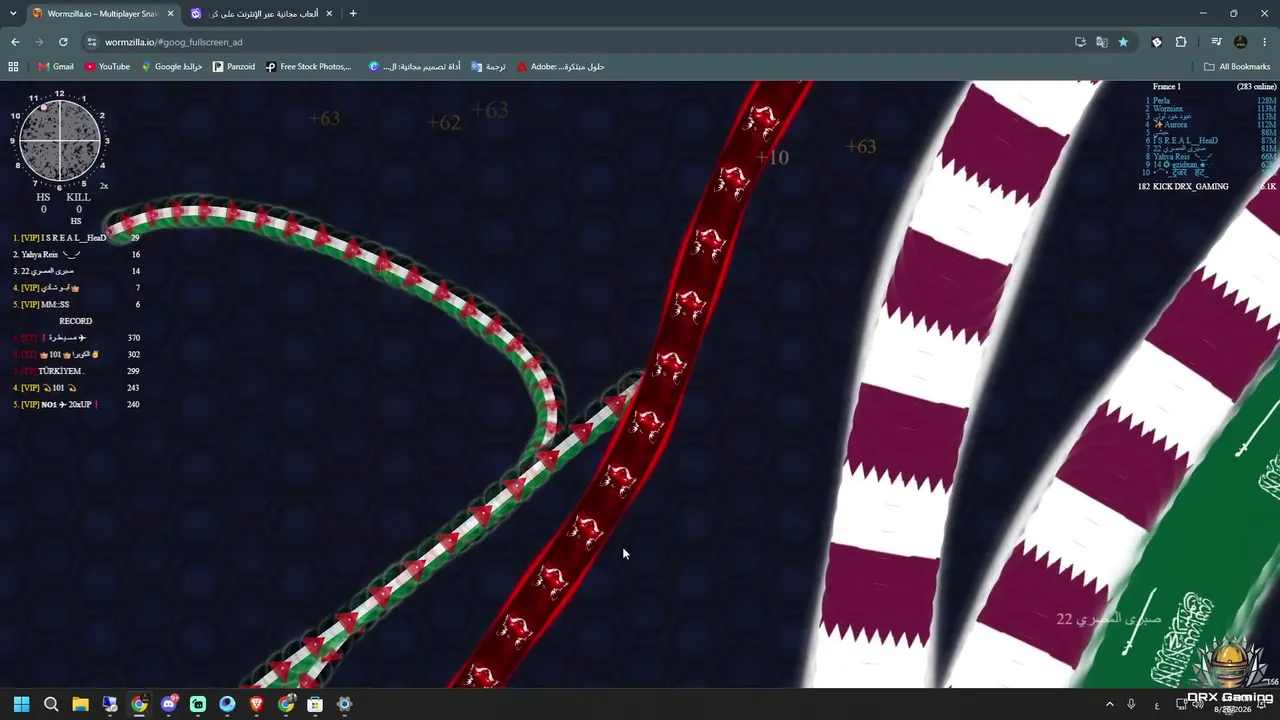Open the ترجمة translate bookmark
Image resolution: width=1280 pixels, height=720 pixels.
coord(489,67)
